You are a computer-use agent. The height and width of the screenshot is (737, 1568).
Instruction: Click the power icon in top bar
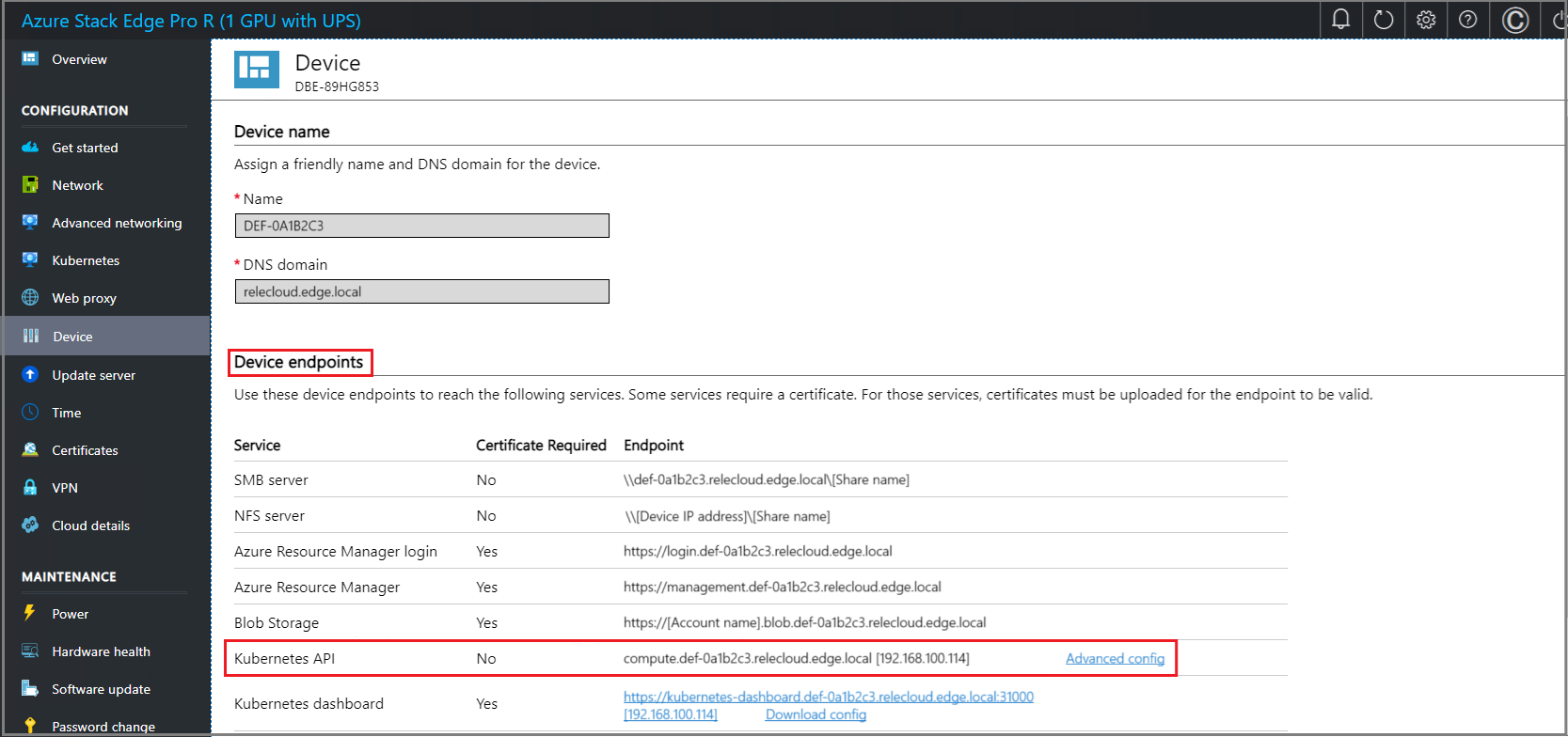click(1560, 19)
